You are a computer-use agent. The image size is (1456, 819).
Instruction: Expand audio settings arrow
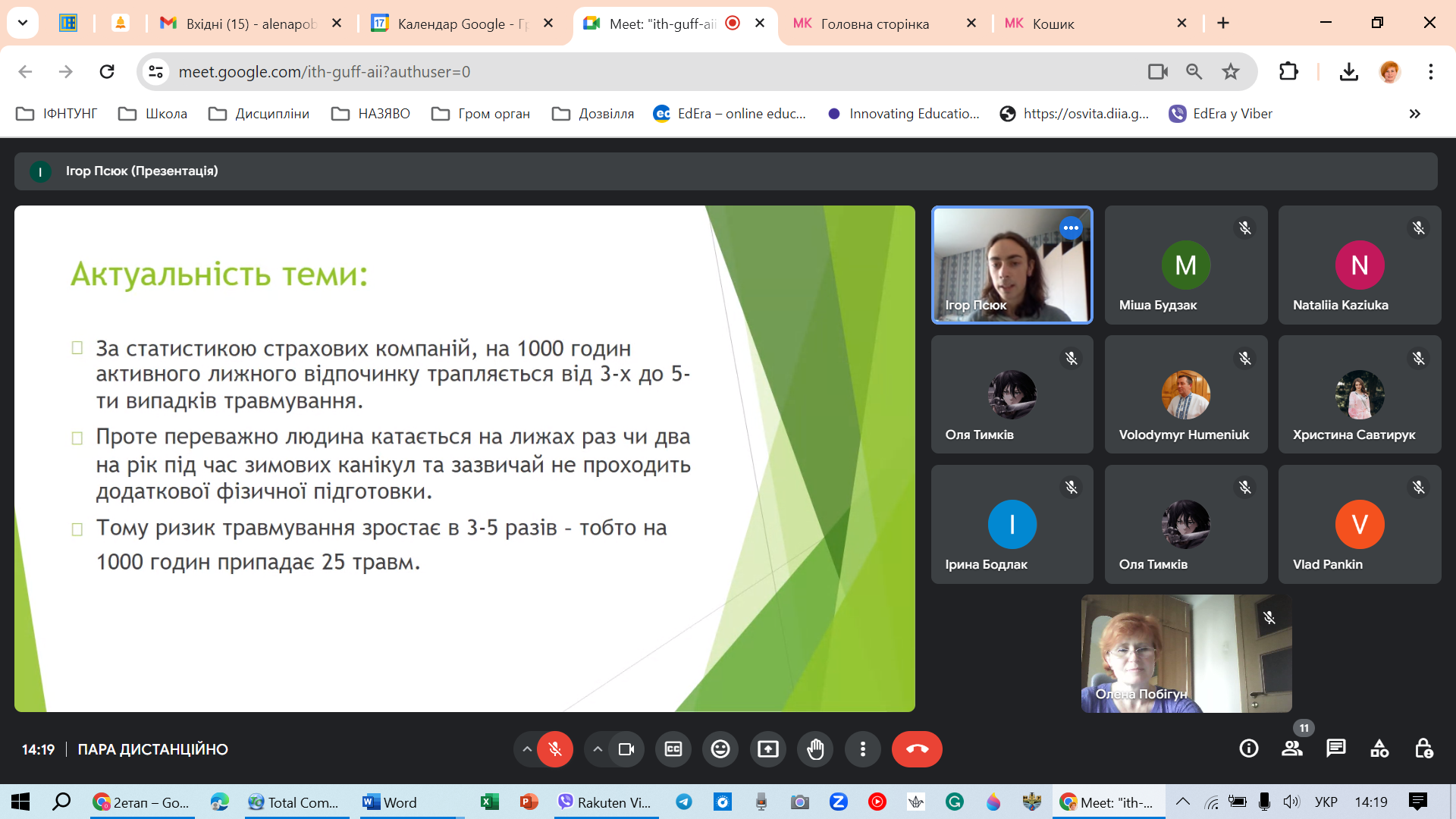point(526,749)
